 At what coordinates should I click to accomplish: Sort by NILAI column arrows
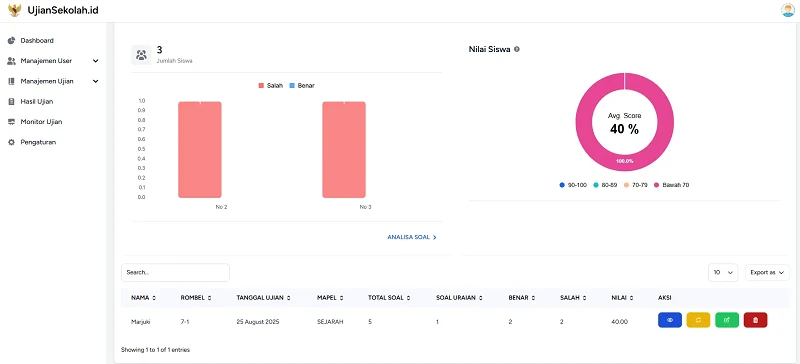(631, 298)
